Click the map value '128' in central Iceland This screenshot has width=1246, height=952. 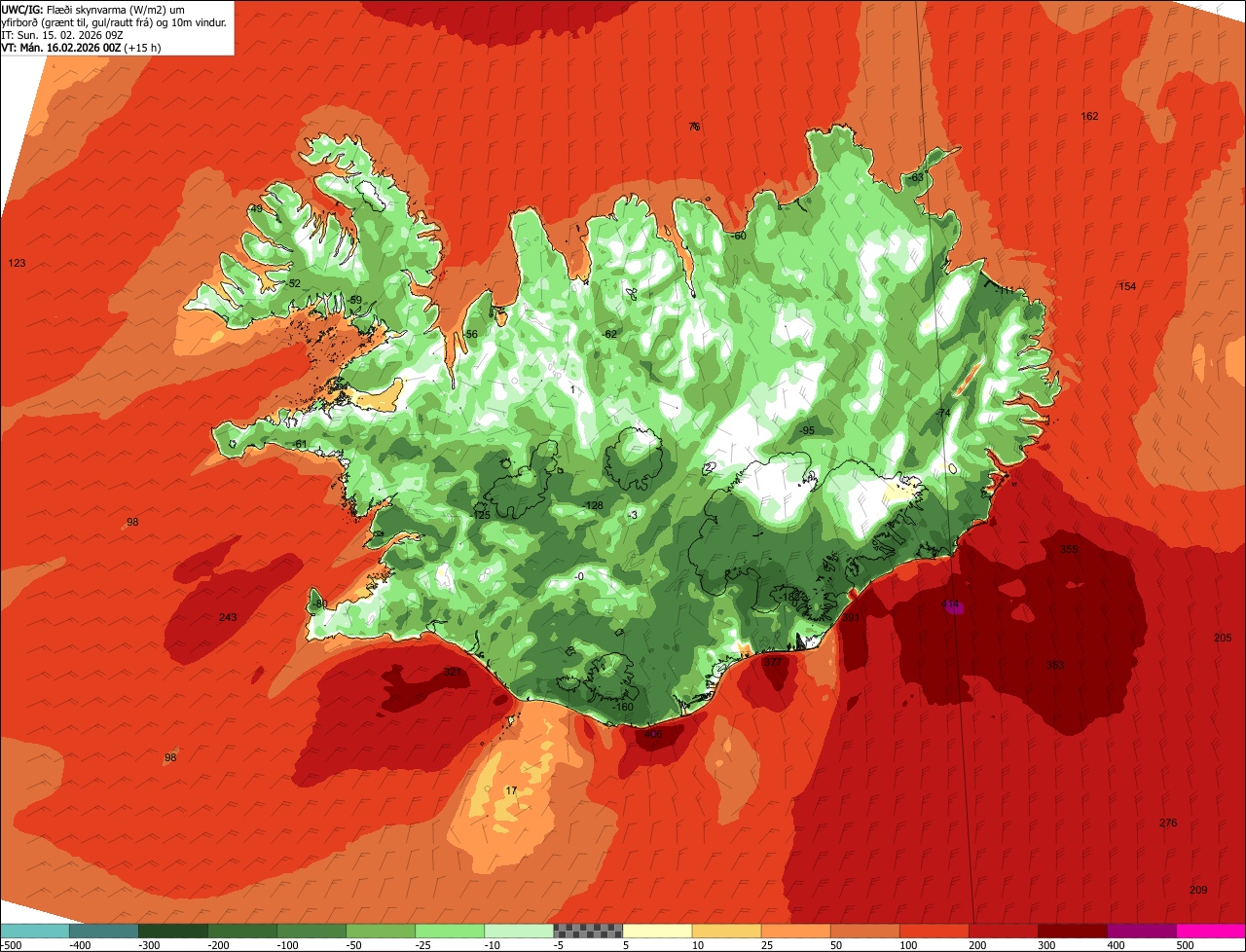tap(595, 506)
